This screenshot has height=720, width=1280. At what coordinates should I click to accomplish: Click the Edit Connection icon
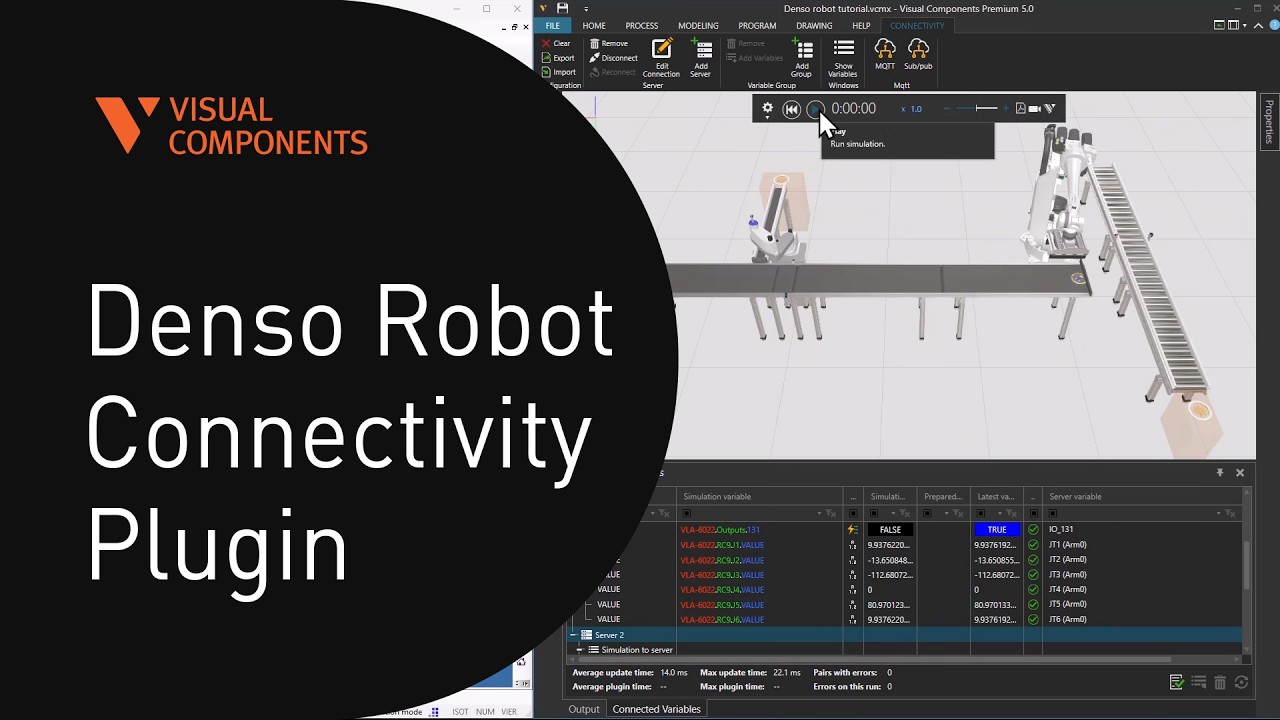(x=661, y=49)
